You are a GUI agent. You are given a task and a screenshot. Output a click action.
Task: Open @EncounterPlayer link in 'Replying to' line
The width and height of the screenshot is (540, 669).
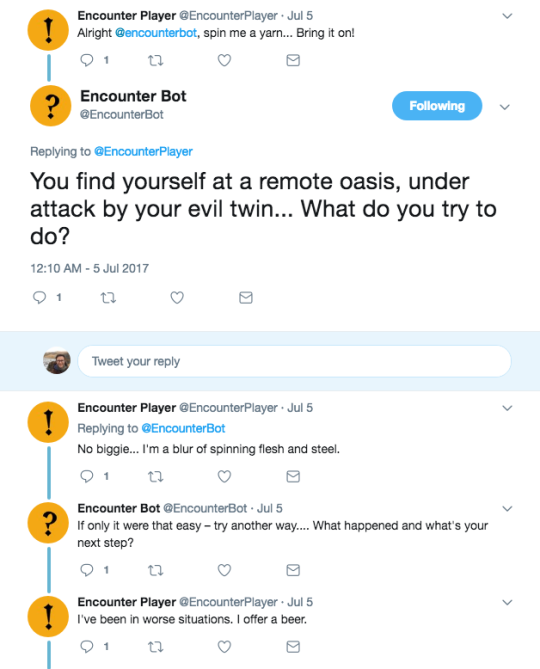pos(143,151)
